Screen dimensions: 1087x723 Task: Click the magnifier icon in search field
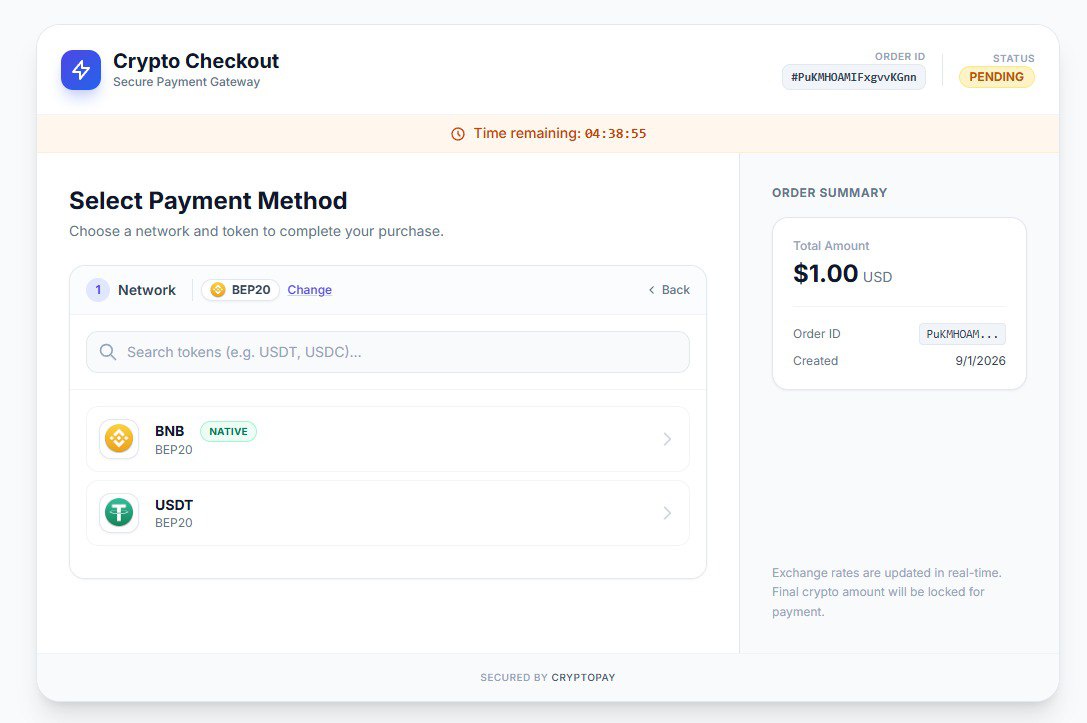[107, 352]
